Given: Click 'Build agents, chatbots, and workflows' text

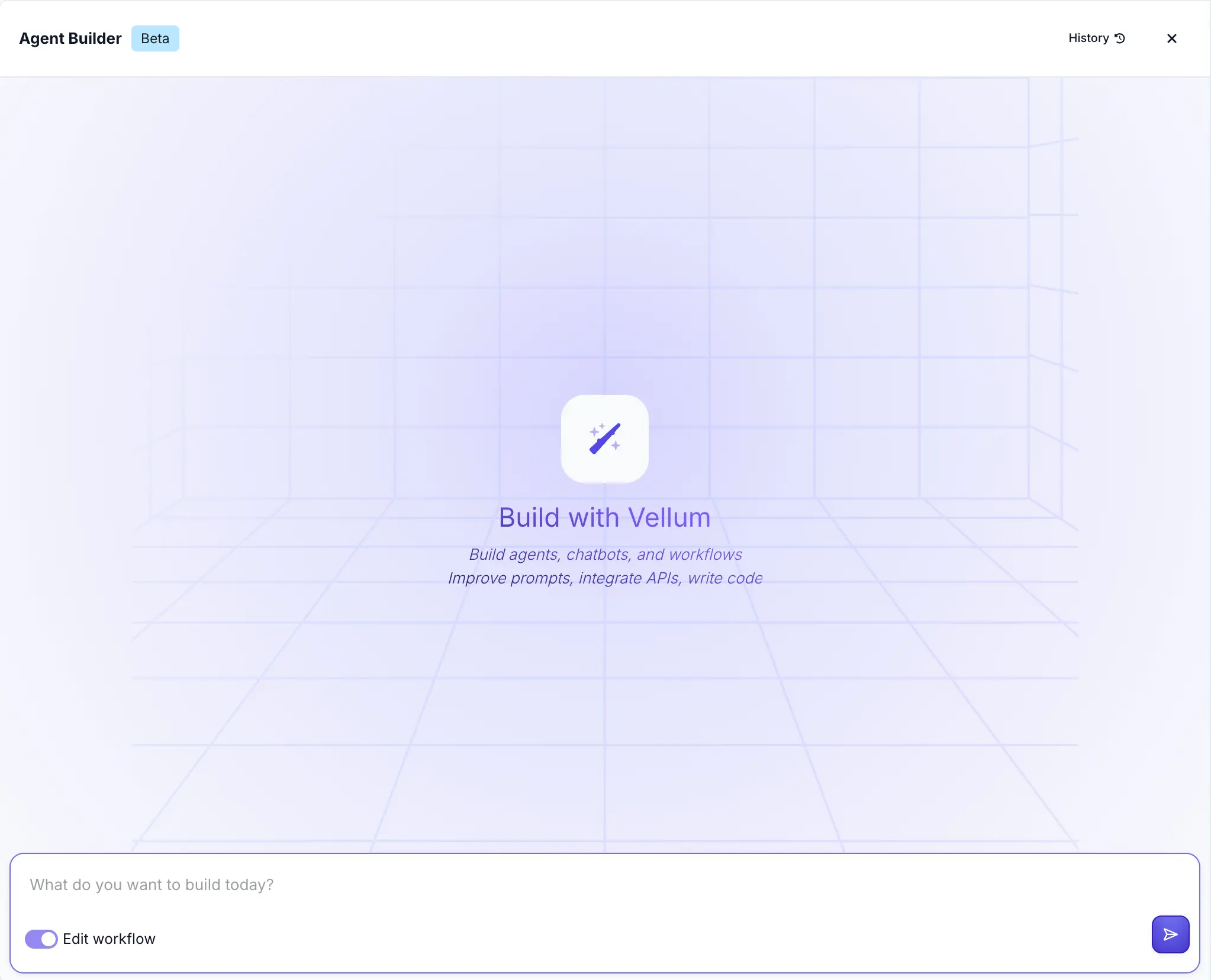Looking at the screenshot, I should pos(605,555).
